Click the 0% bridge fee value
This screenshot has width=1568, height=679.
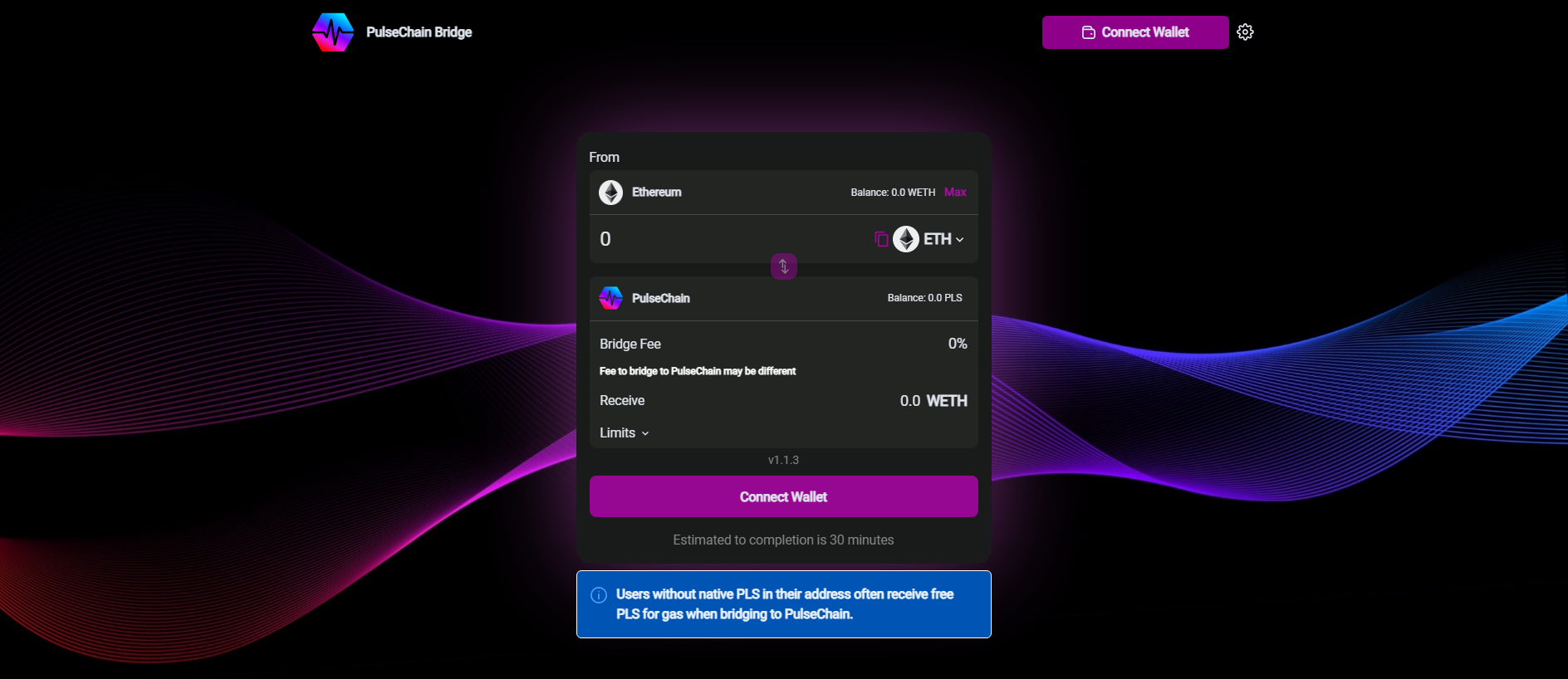point(958,344)
